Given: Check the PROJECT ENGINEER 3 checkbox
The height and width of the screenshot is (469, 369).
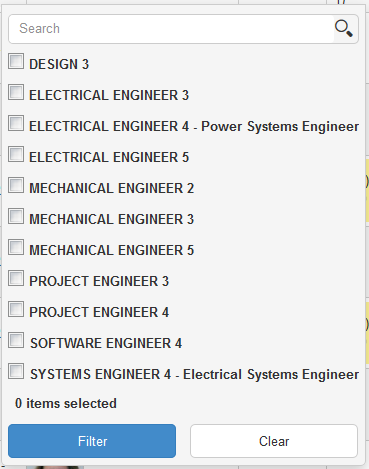Looking at the screenshot, I should coord(16,278).
